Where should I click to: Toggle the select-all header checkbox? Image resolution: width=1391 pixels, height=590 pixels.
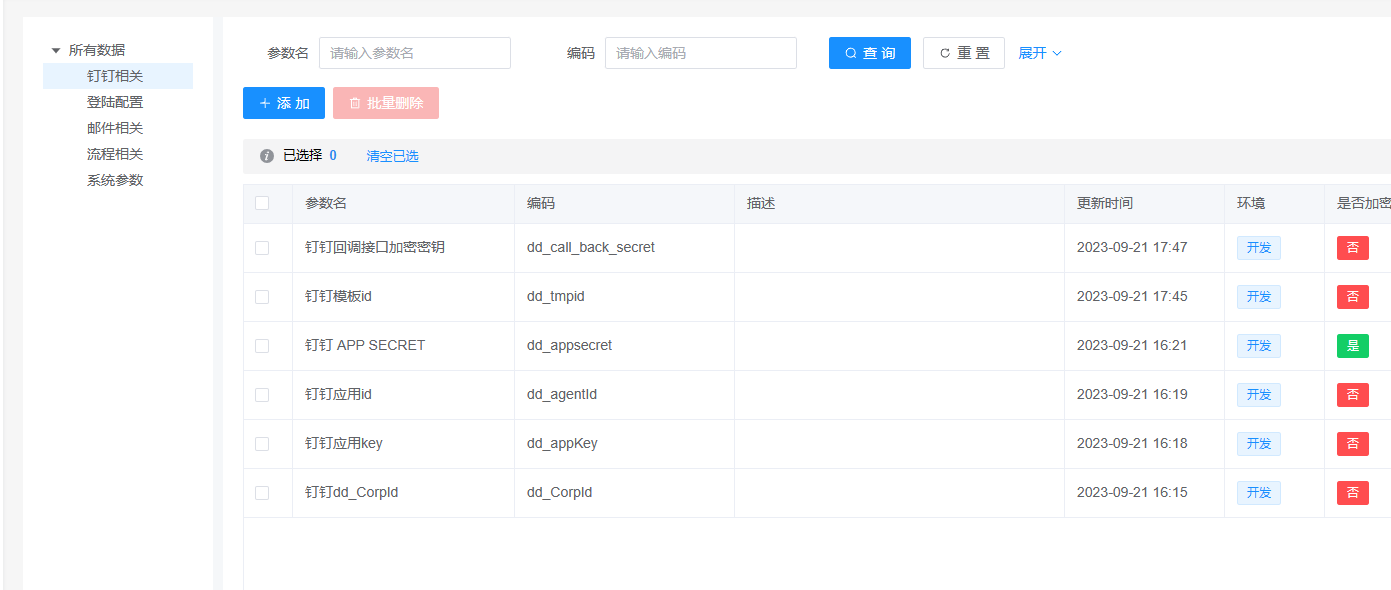(262, 203)
